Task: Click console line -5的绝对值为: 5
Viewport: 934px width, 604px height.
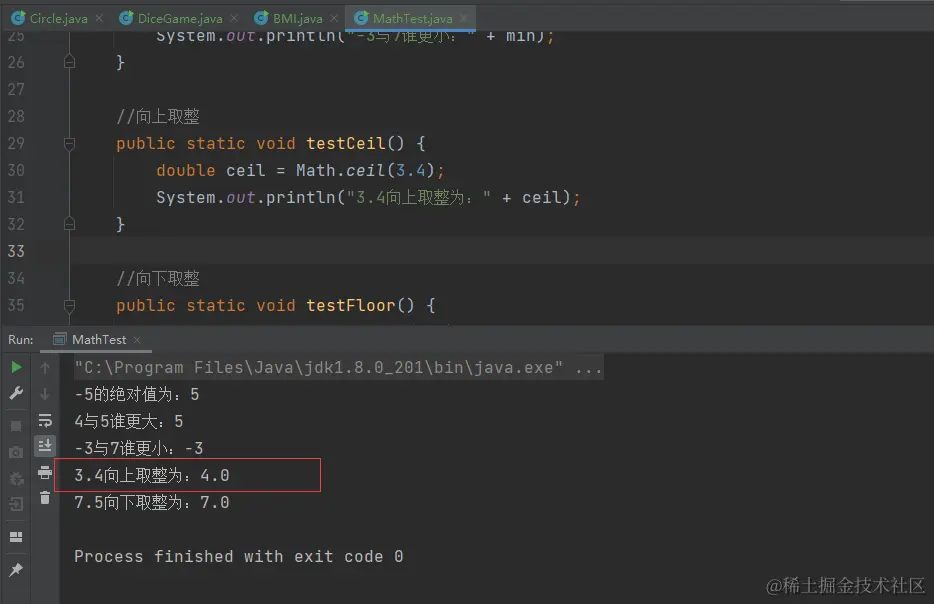Action: coord(136,394)
